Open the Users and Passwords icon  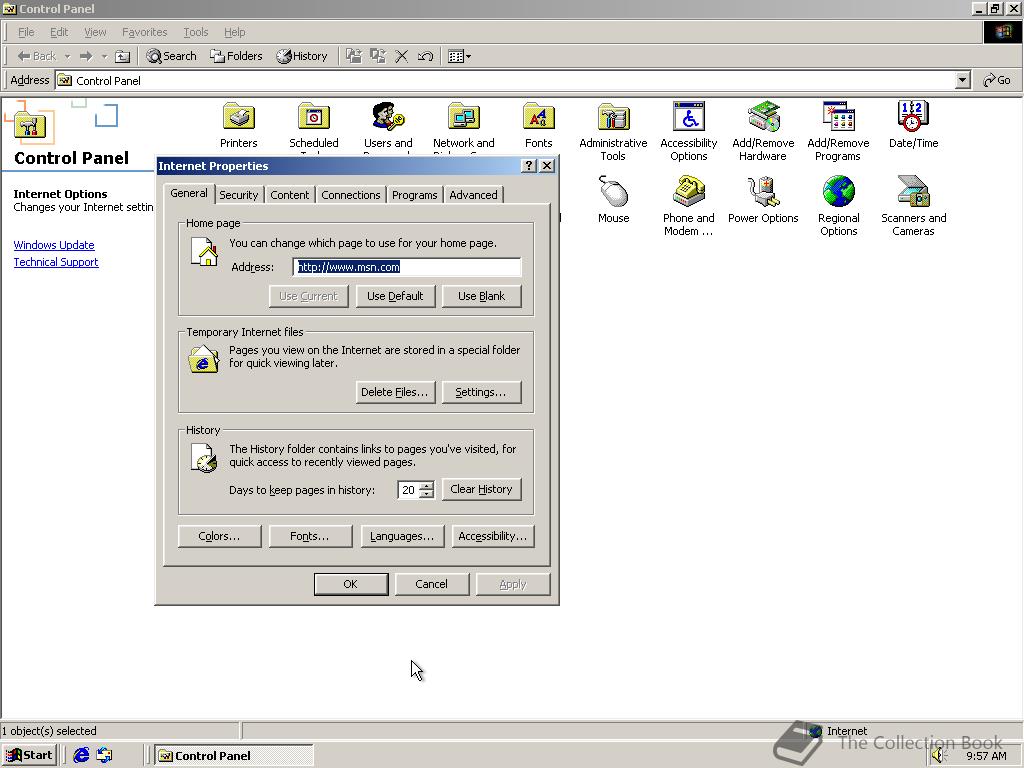[x=388, y=125]
